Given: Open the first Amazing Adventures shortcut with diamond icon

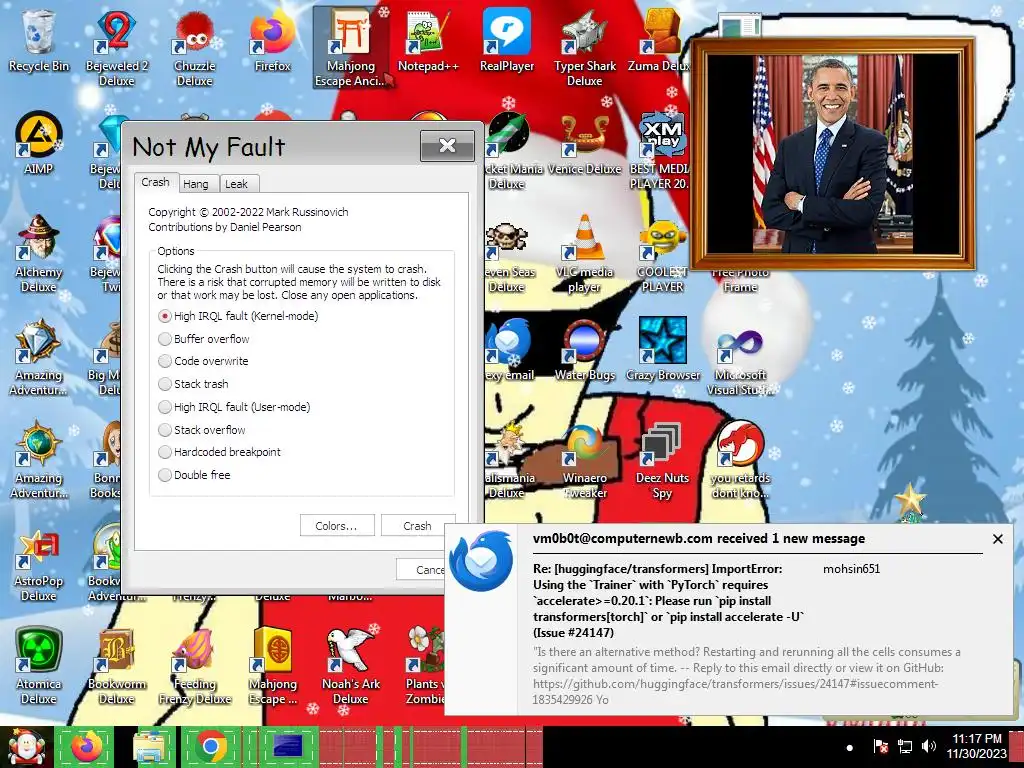Looking at the screenshot, I should [x=39, y=357].
